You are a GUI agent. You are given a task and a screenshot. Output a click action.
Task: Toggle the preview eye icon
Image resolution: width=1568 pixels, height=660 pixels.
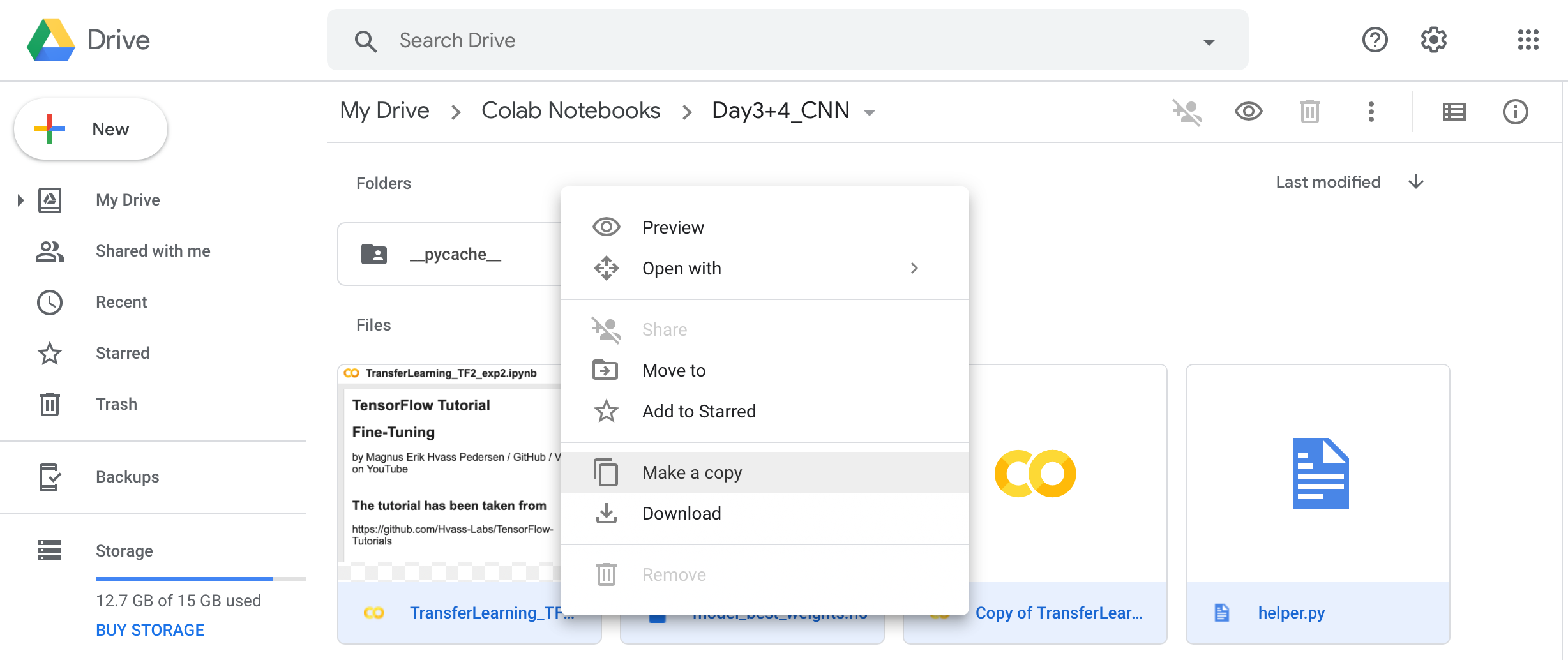(1248, 111)
